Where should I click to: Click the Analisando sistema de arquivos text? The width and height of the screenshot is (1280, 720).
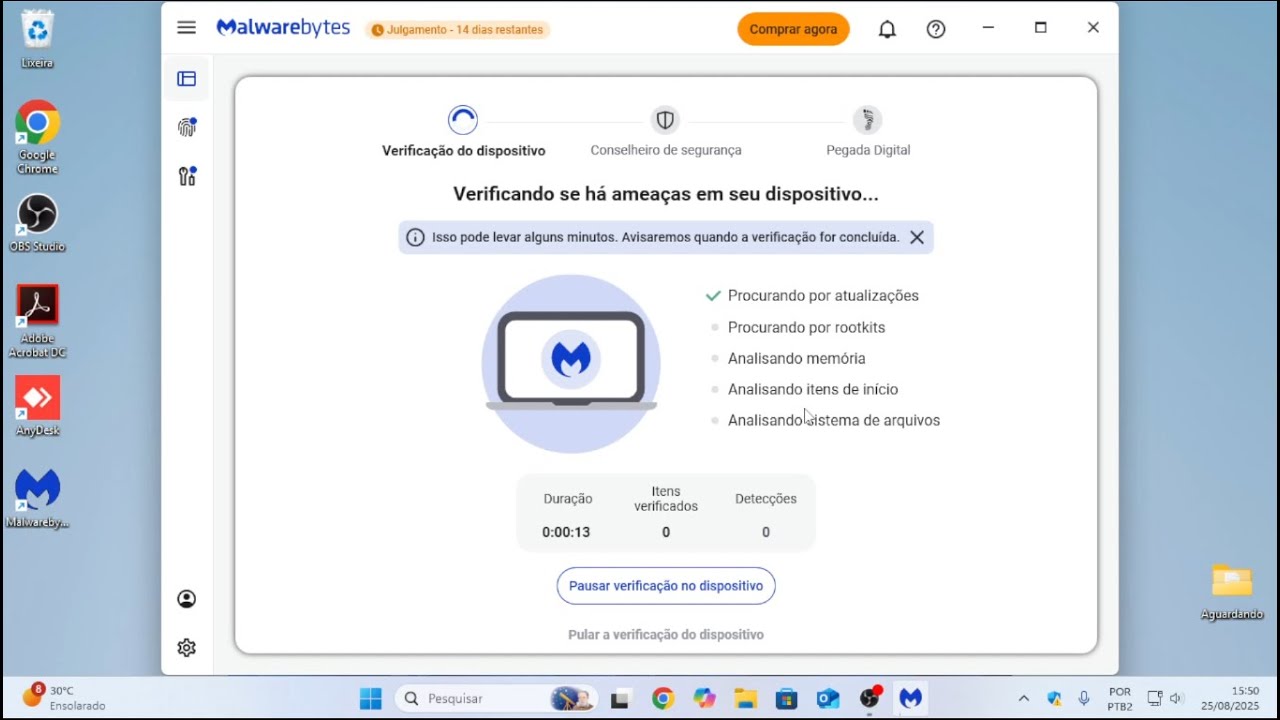pyautogui.click(x=834, y=421)
